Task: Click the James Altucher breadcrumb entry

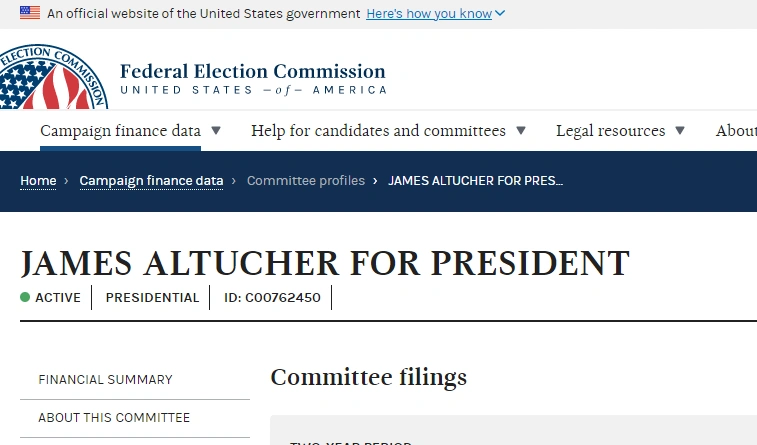Action: [475, 181]
